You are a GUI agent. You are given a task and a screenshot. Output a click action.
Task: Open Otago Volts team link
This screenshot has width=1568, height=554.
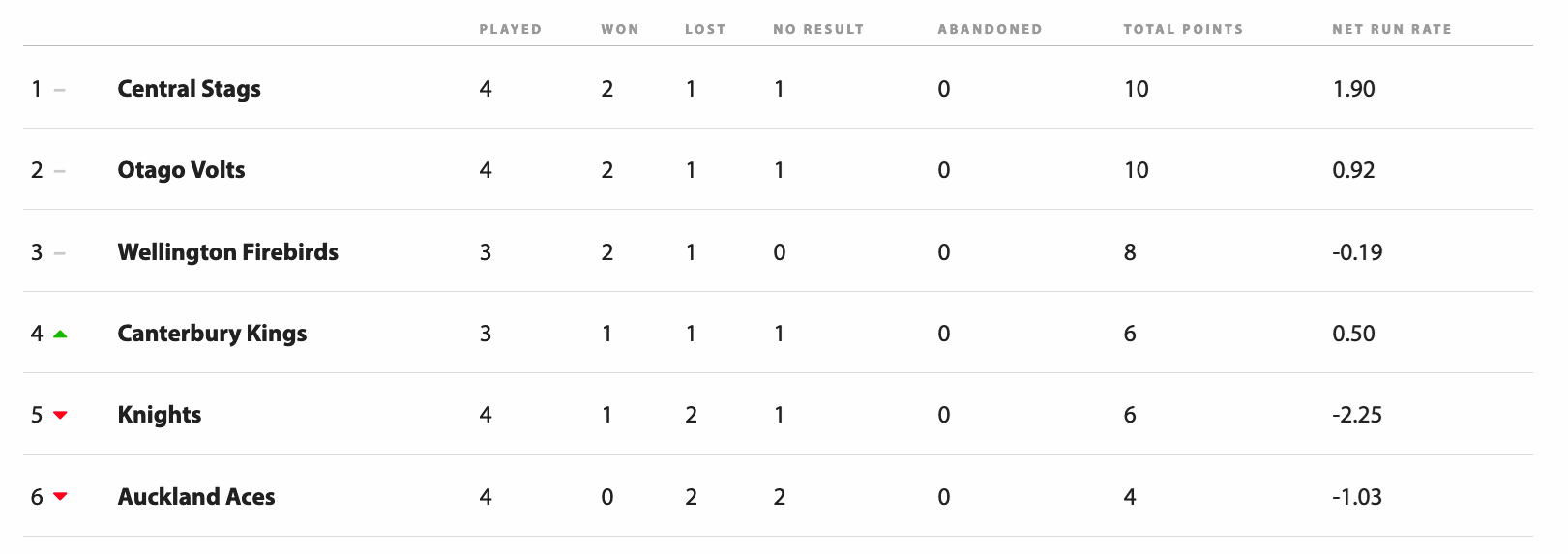[x=182, y=170]
